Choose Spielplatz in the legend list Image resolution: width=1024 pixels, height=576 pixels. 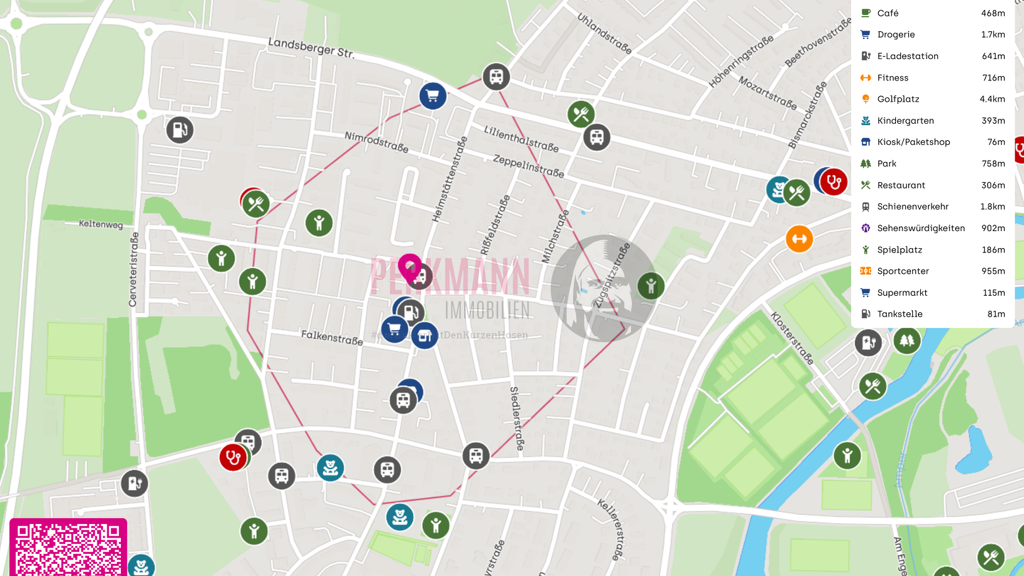click(x=933, y=249)
